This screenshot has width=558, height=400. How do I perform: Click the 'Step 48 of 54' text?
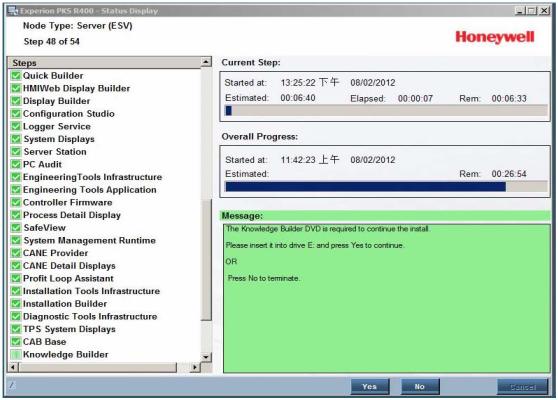pyautogui.click(x=52, y=42)
